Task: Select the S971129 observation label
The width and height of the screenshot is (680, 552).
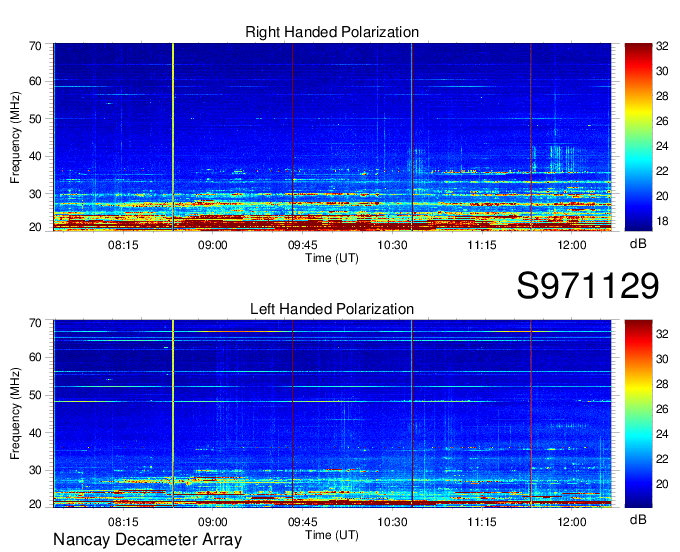Action: 588,285
